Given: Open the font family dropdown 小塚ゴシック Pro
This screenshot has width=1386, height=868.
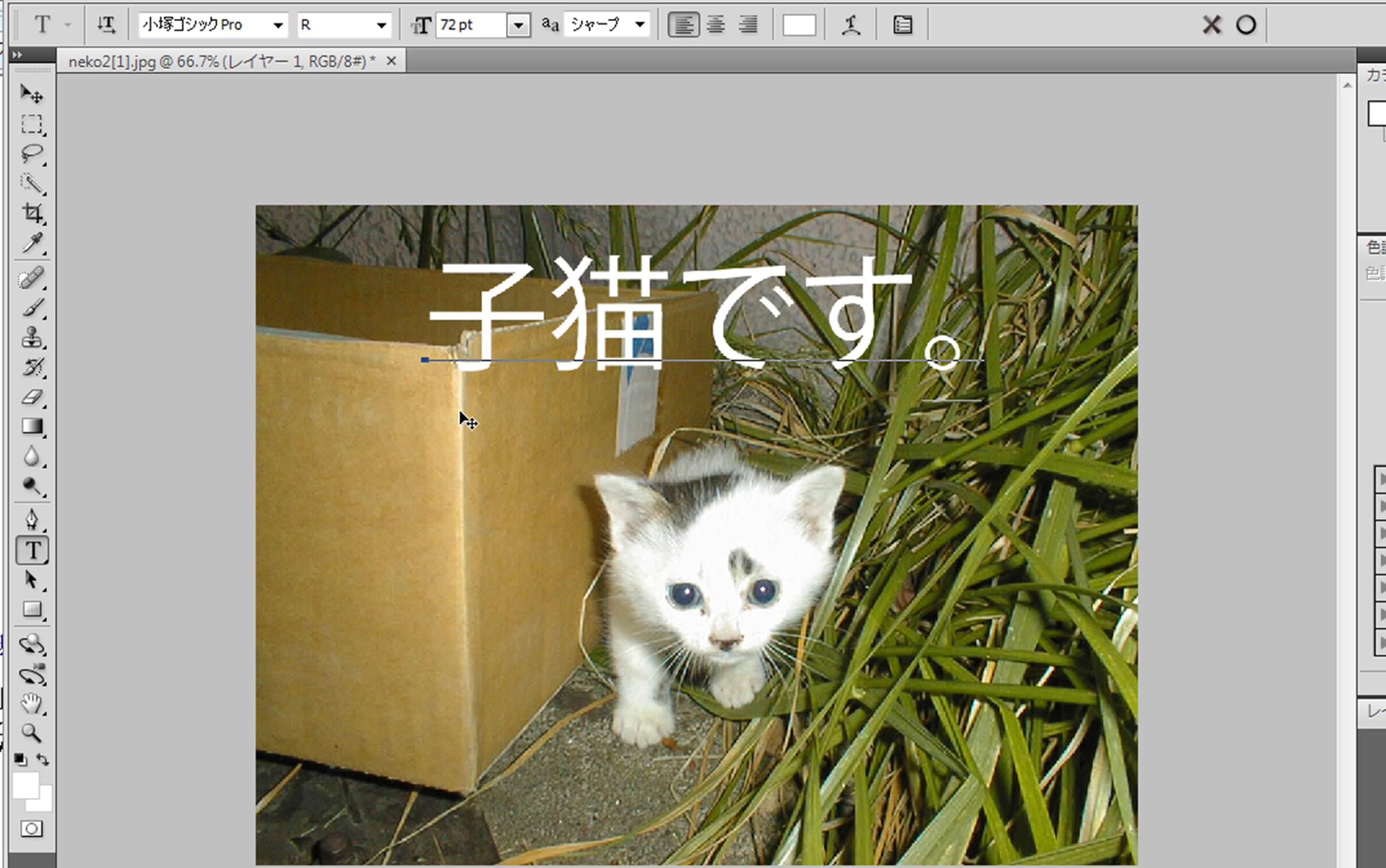Looking at the screenshot, I should coord(278,25).
